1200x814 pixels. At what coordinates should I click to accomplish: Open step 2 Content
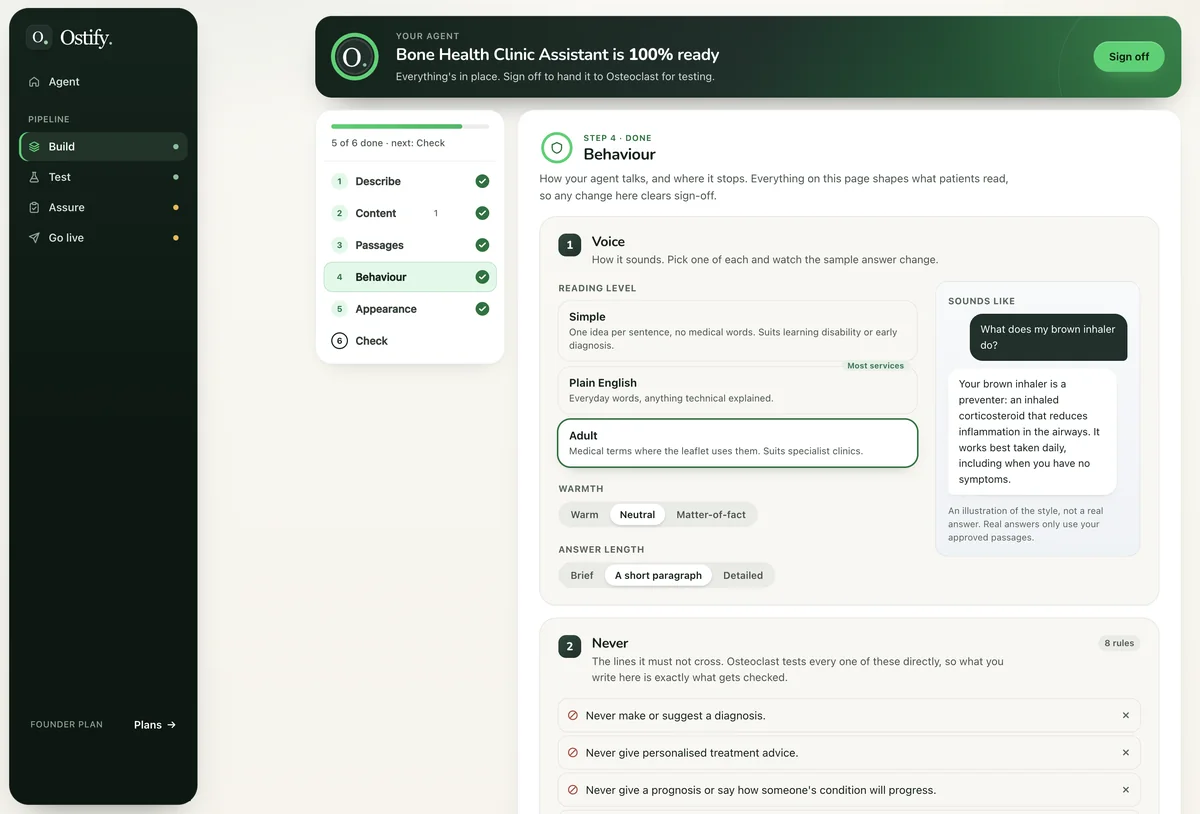point(410,213)
